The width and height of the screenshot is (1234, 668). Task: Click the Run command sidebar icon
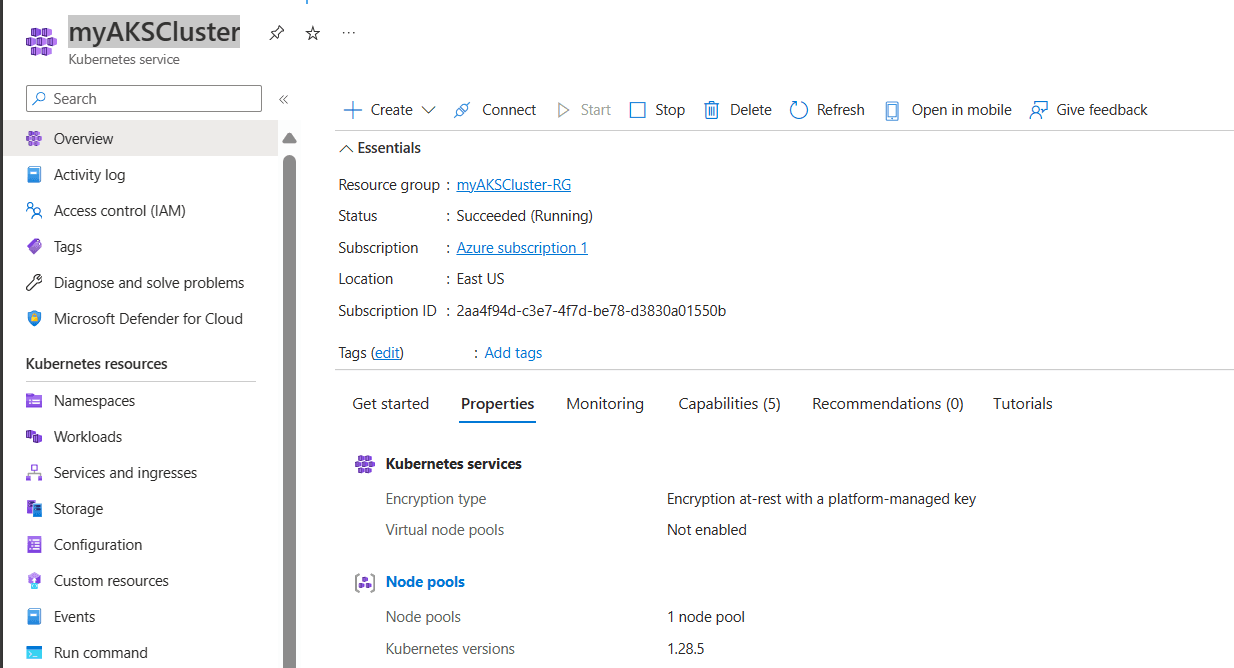coord(35,653)
